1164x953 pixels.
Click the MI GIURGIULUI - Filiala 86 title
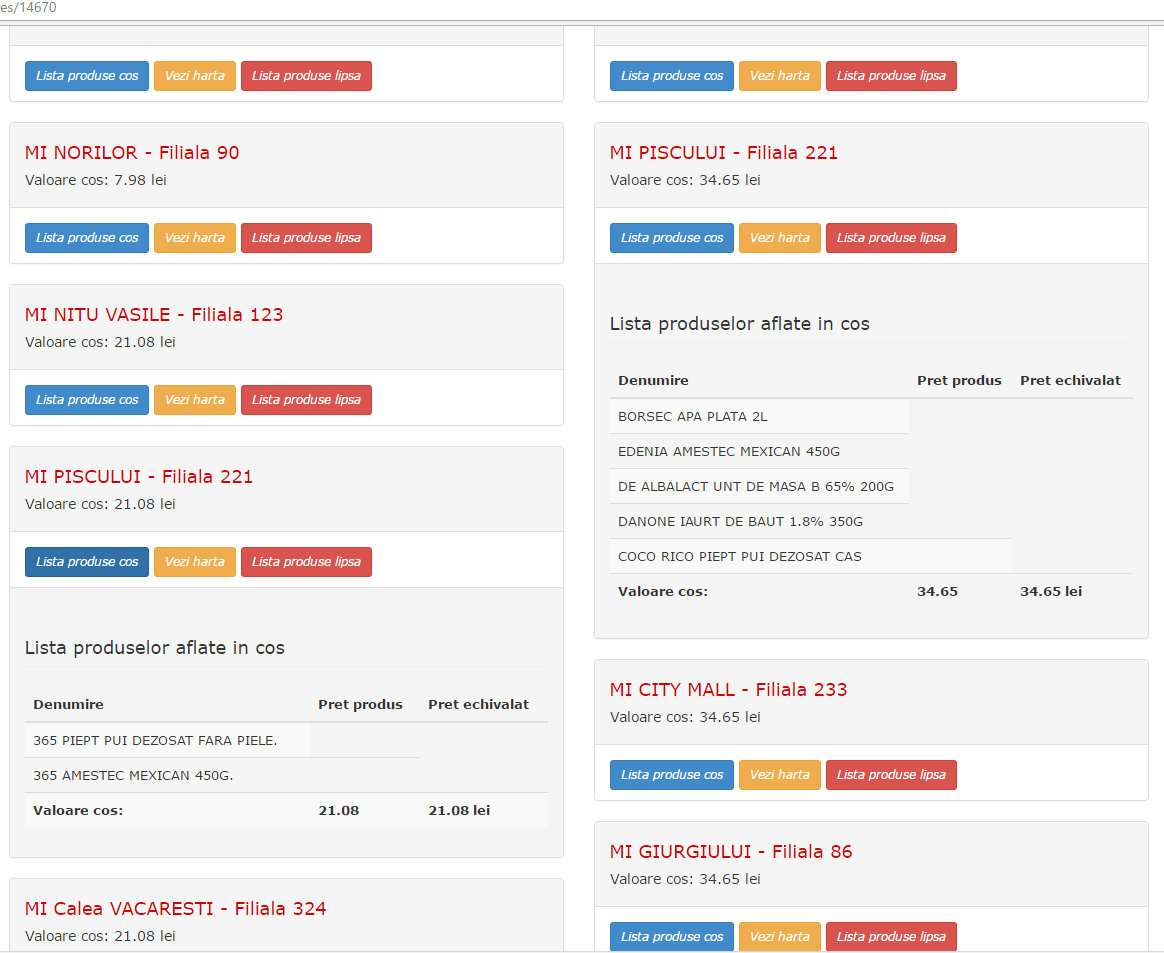pos(731,851)
